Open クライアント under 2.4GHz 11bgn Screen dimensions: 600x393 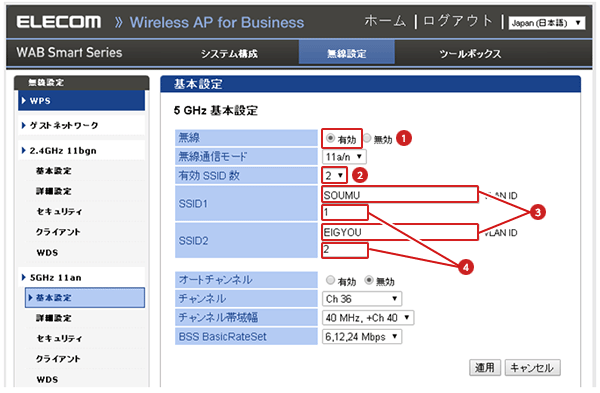58,232
